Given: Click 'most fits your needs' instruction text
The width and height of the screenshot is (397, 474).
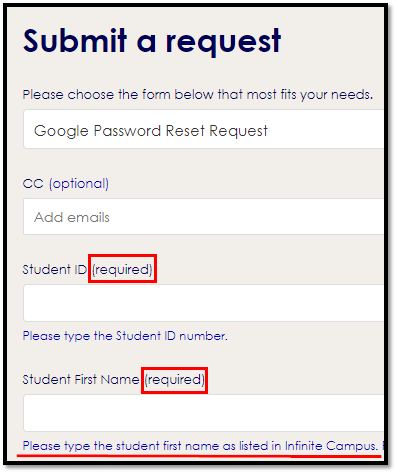Looking at the screenshot, I should pyautogui.click(x=310, y=95).
